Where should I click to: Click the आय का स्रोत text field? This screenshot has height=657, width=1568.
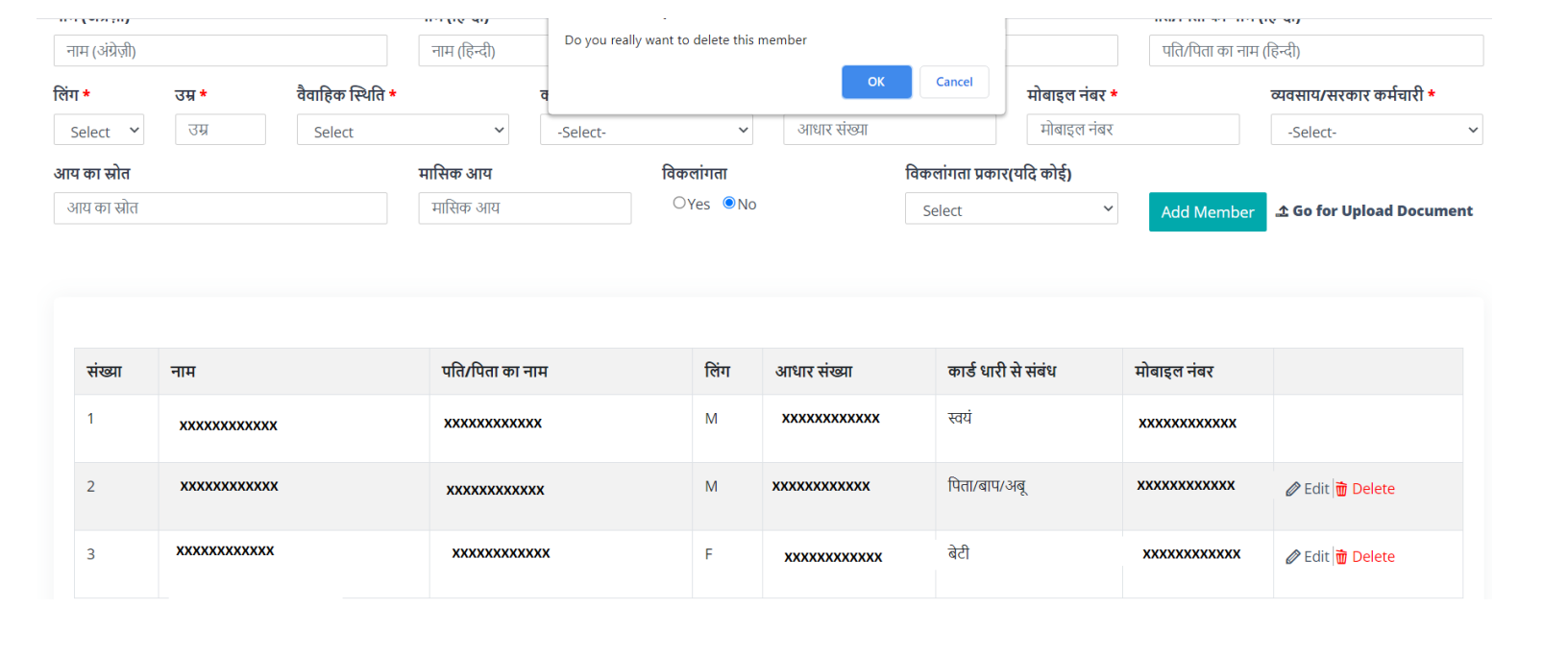tap(220, 208)
